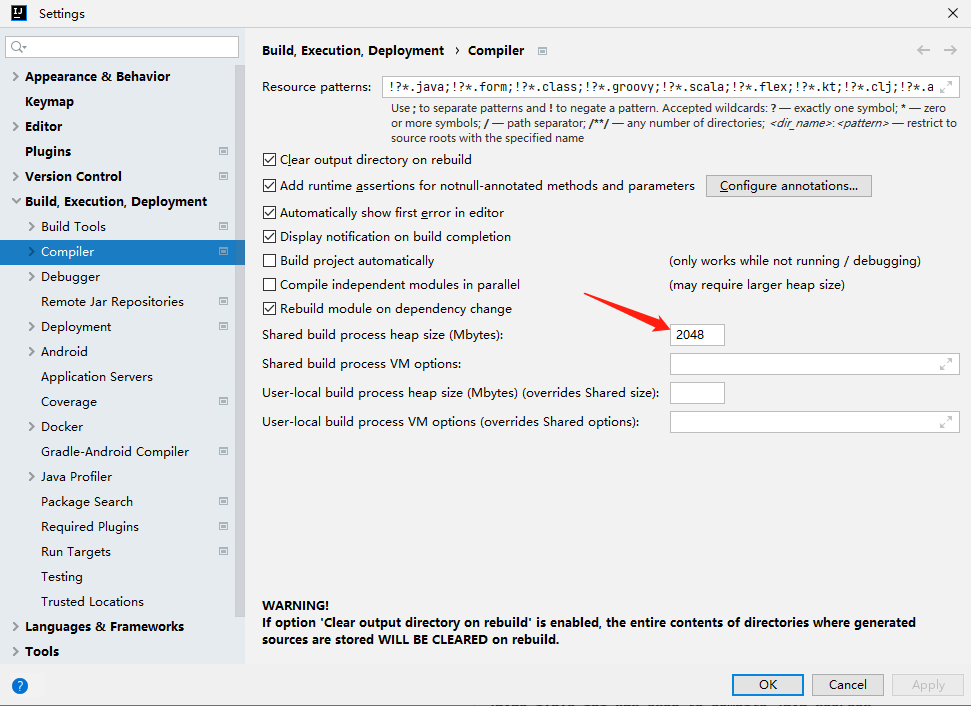Toggle Display notification on build completion

pyautogui.click(x=269, y=237)
